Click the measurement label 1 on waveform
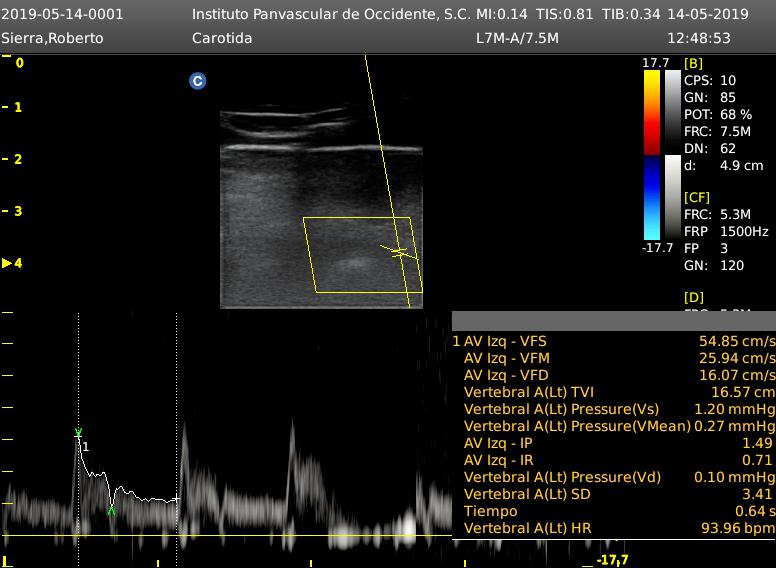 coord(86,446)
